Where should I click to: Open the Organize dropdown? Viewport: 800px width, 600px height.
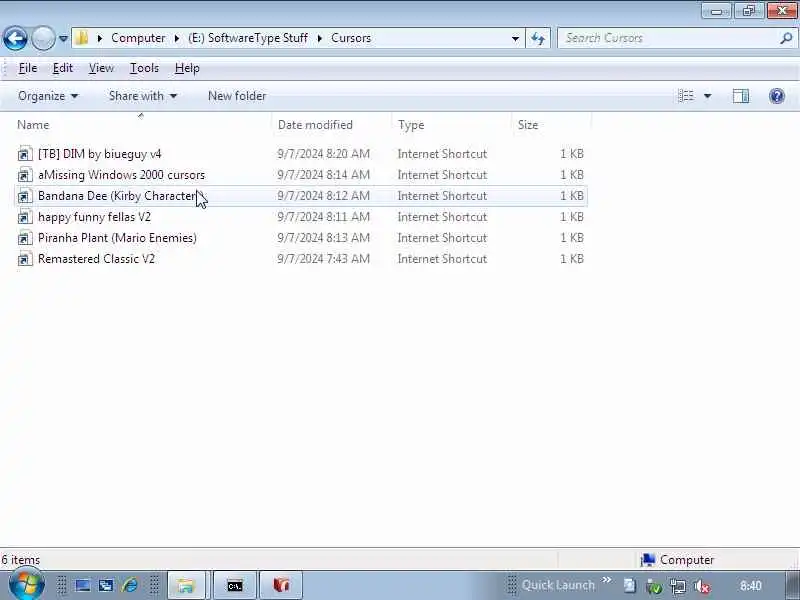coord(48,96)
